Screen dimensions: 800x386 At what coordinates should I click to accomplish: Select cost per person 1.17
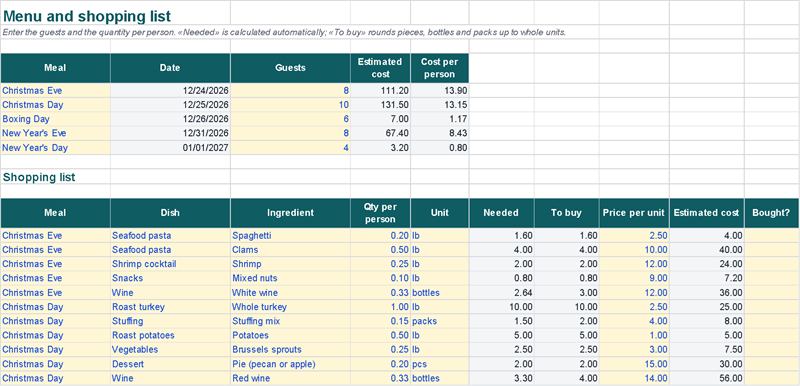(x=439, y=119)
